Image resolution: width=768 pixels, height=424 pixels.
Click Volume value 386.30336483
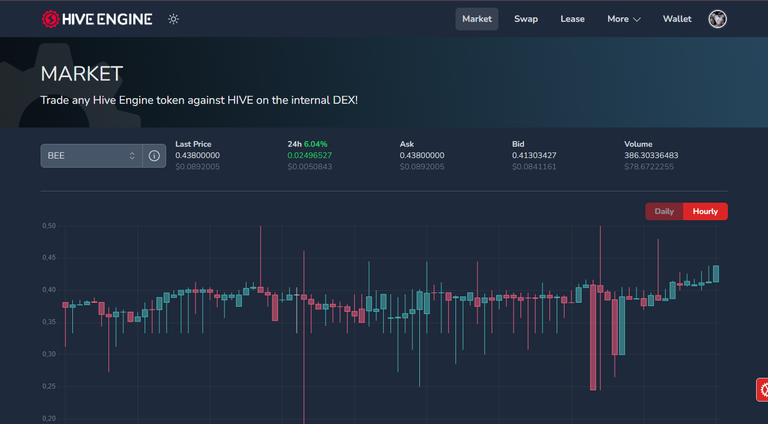click(651, 155)
